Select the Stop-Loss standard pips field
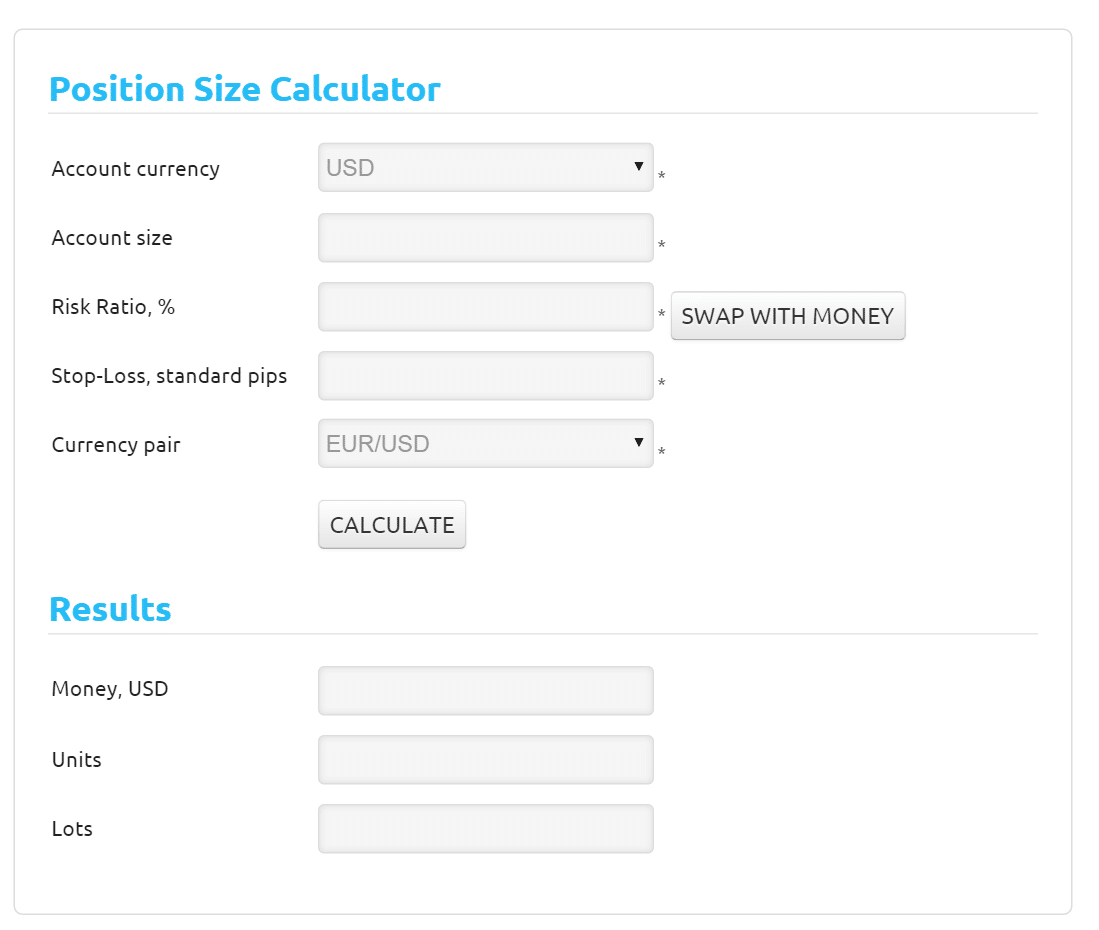1099x930 pixels. click(486, 376)
